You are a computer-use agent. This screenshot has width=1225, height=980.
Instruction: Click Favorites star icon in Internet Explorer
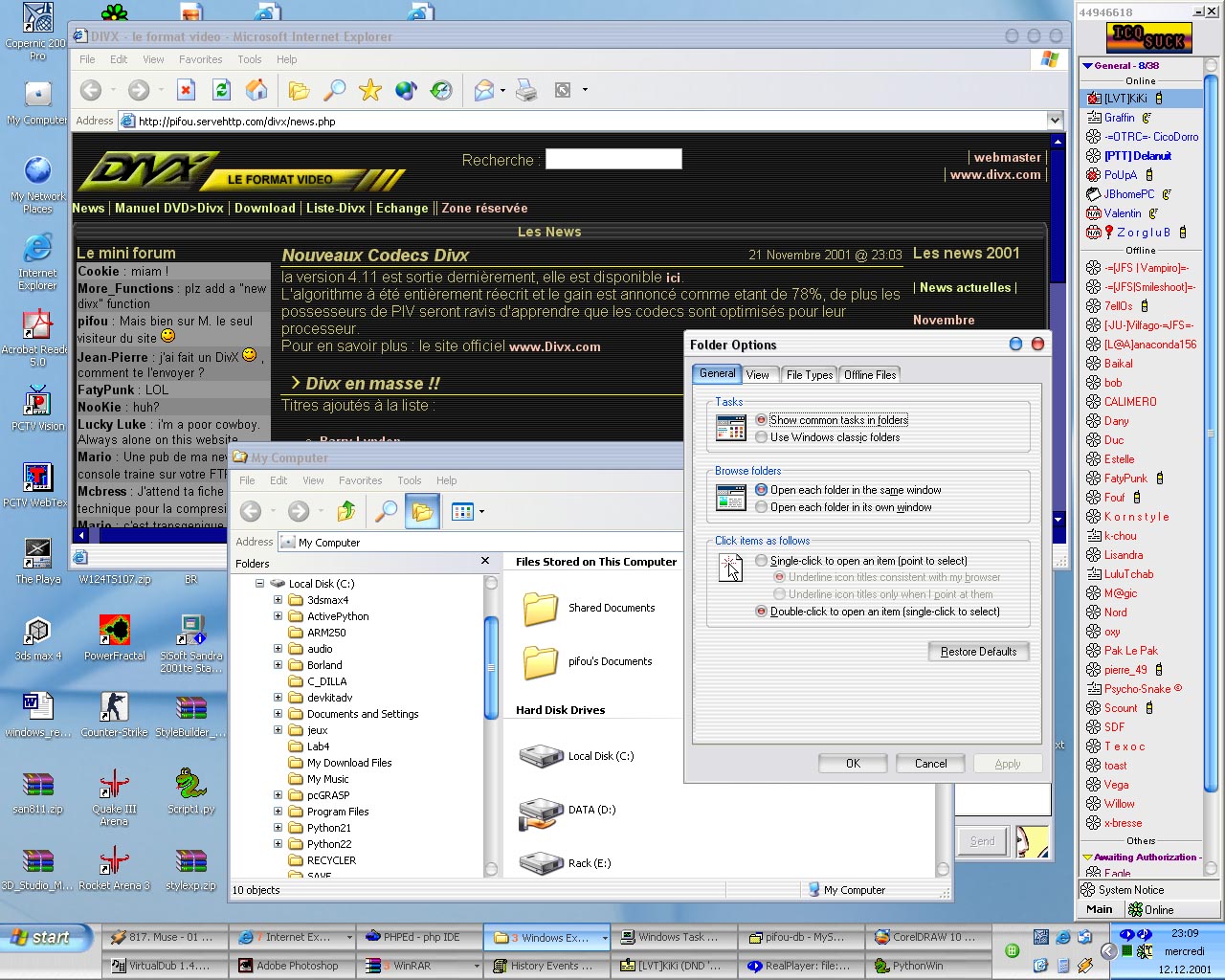coord(370,90)
